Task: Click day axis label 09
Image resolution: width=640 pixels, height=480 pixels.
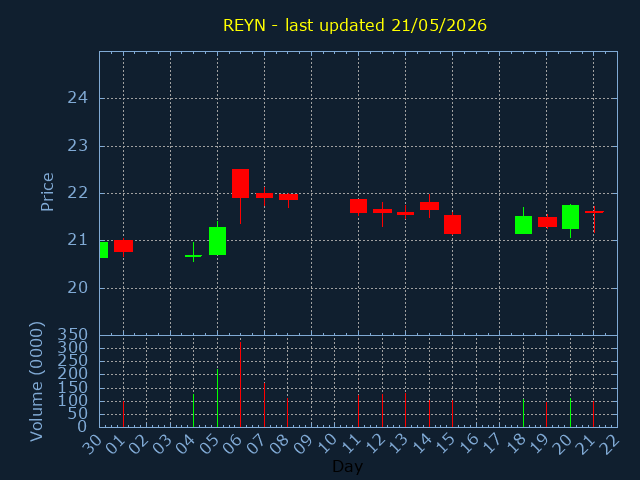Action: [x=303, y=444]
